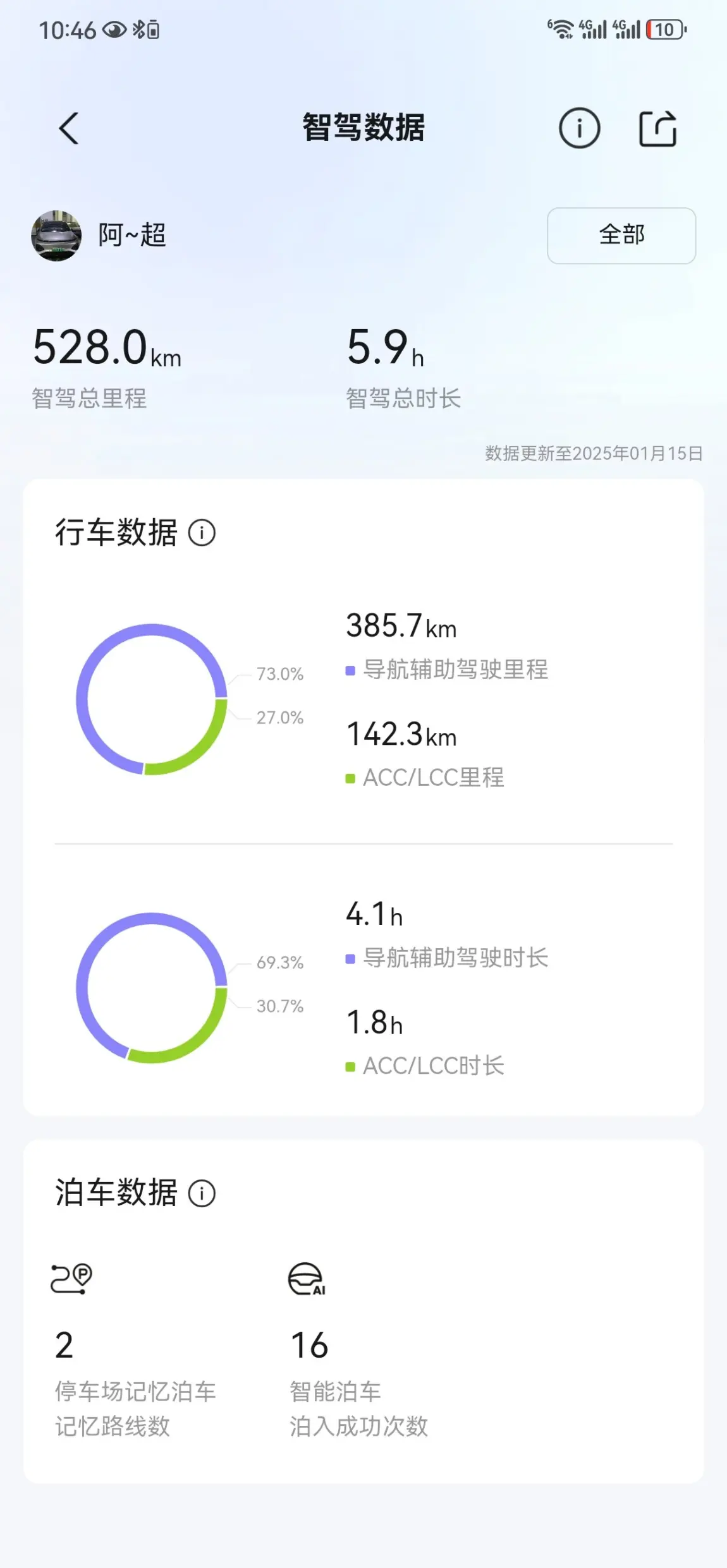Tap the battery indicator in status bar
727x1568 pixels.
(666, 30)
